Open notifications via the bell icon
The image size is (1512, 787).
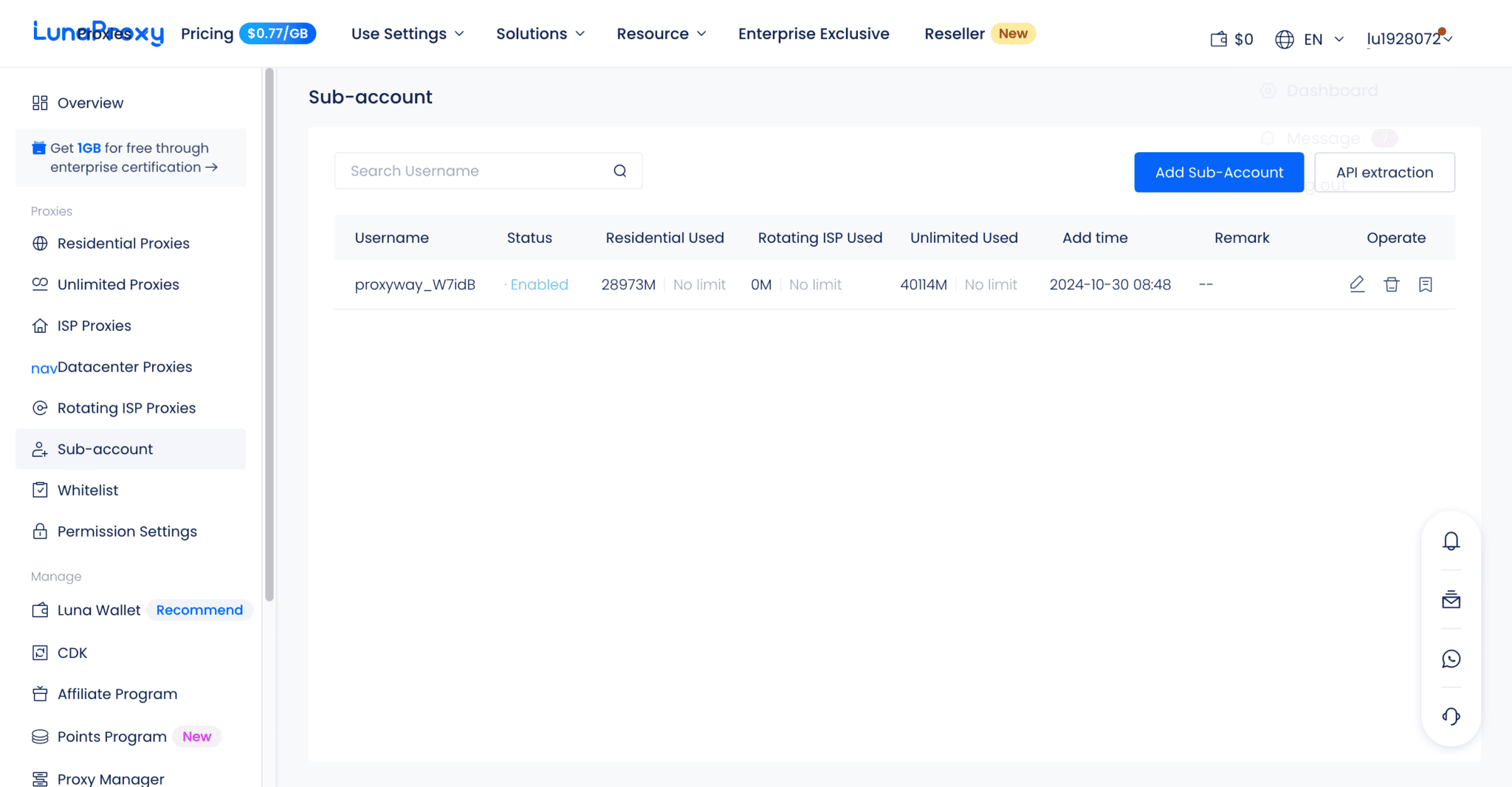point(1451,540)
